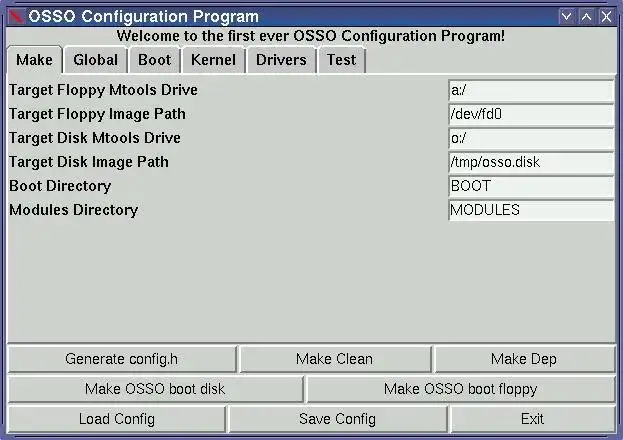Click Generate config.h button

pyautogui.click(x=122, y=359)
